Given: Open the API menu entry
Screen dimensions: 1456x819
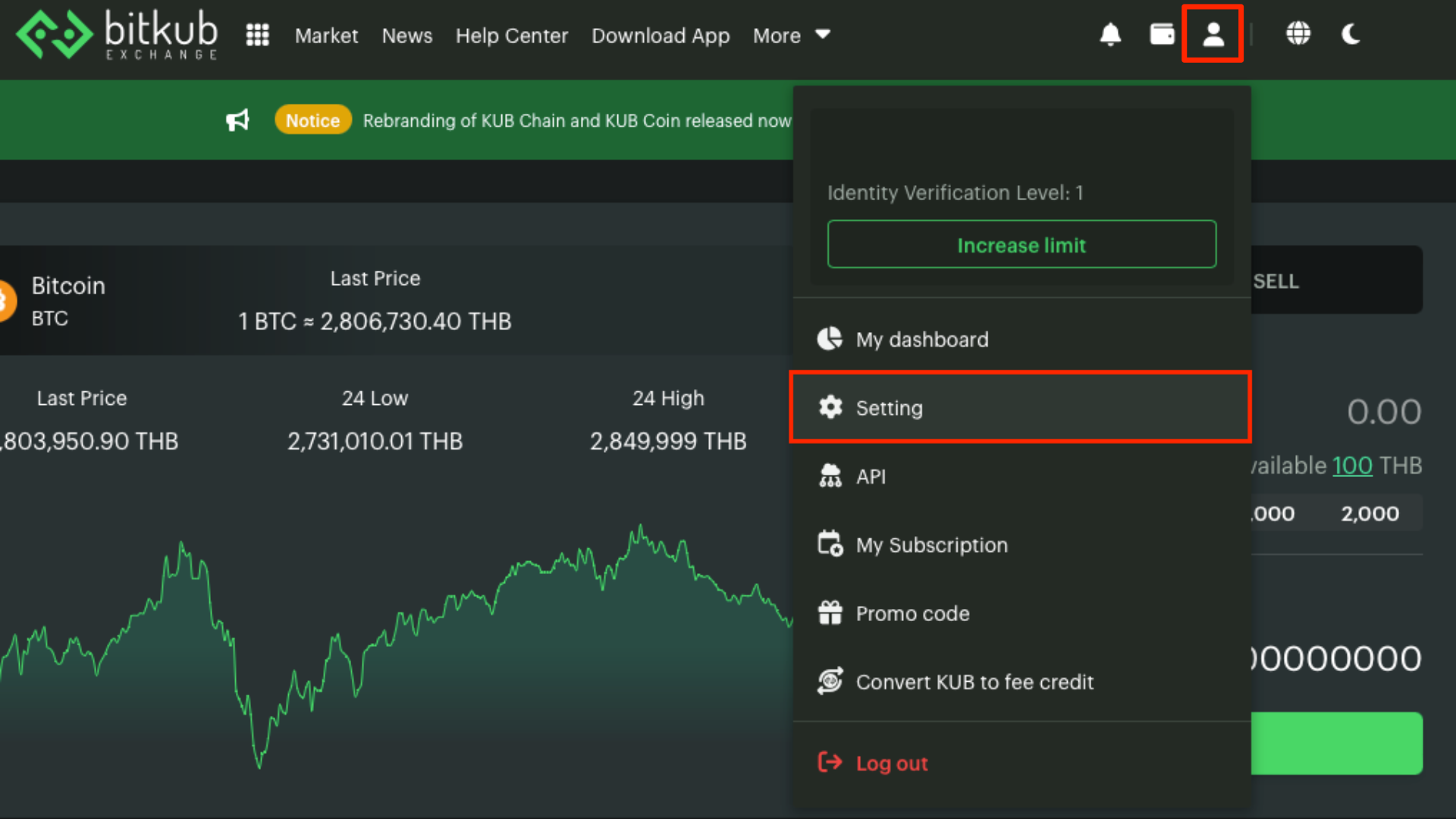Looking at the screenshot, I should point(870,476).
